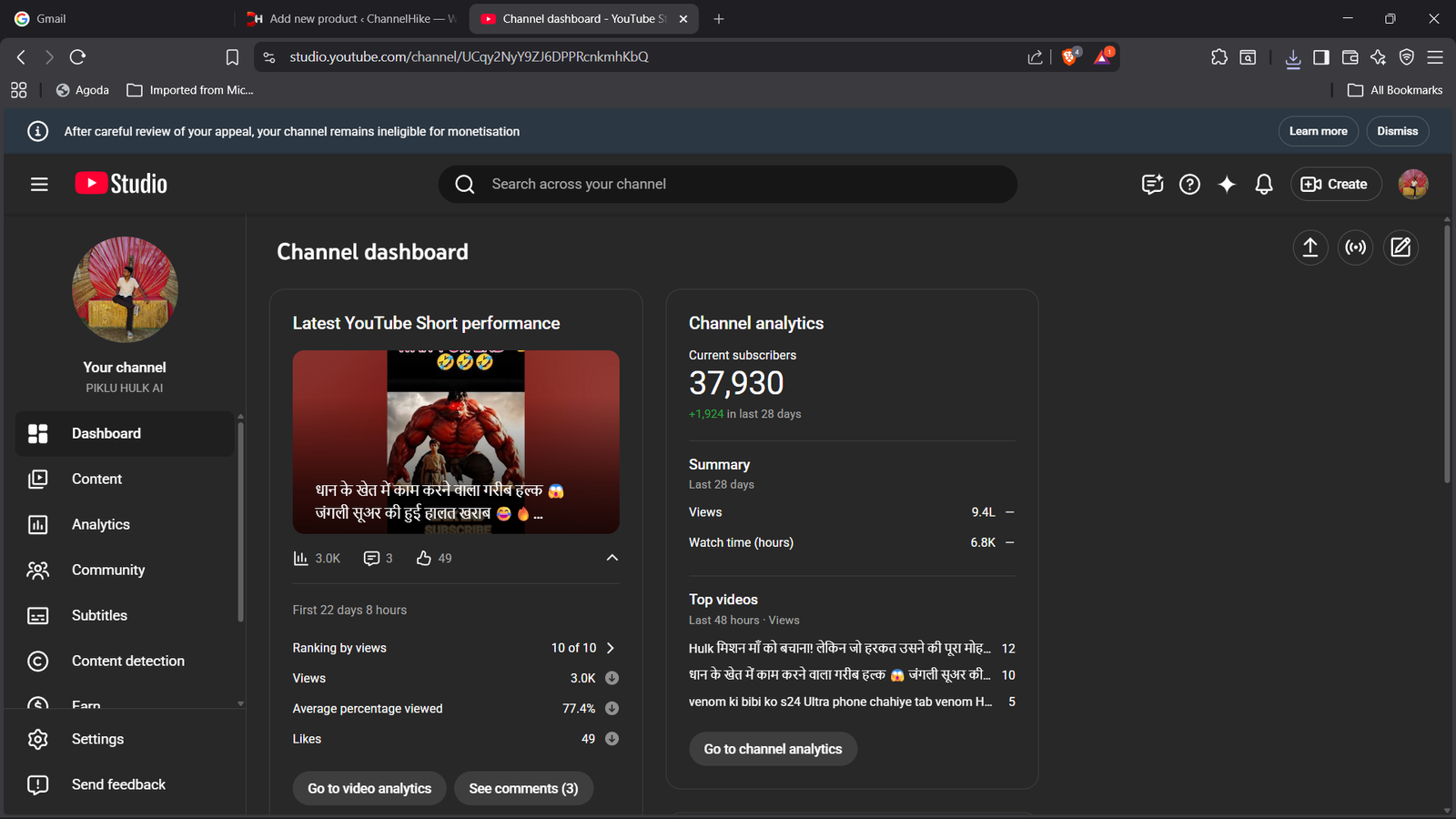The image size is (1456, 819).
Task: Click the sidebar vertical scrollbar
Action: tap(240, 519)
